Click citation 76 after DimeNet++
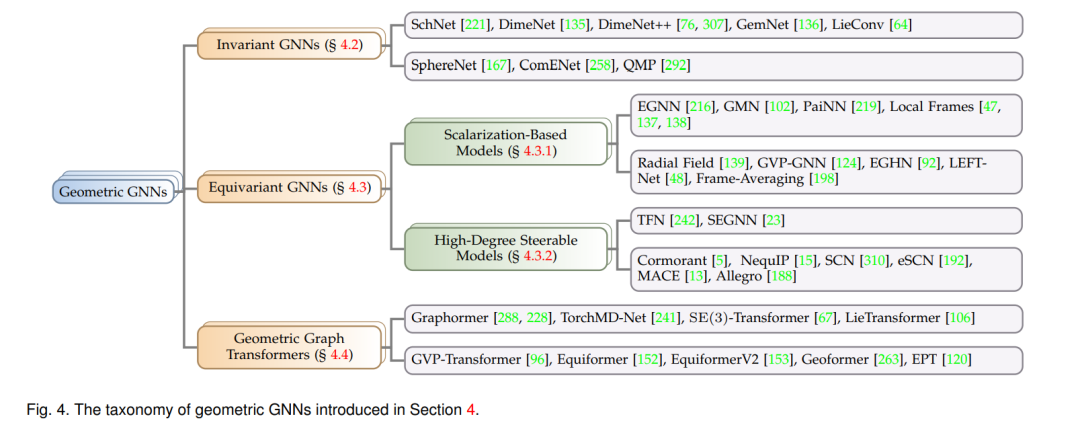Image resolution: width=1080 pixels, height=431 pixels. click(x=687, y=25)
